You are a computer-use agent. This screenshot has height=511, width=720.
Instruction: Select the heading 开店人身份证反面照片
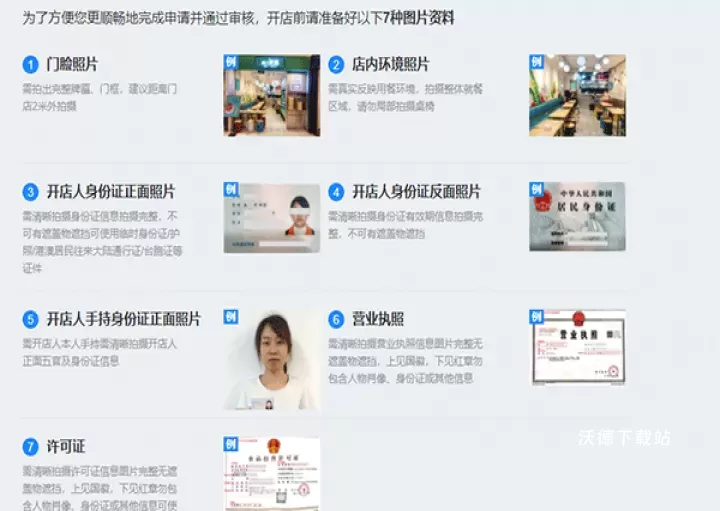(416, 192)
